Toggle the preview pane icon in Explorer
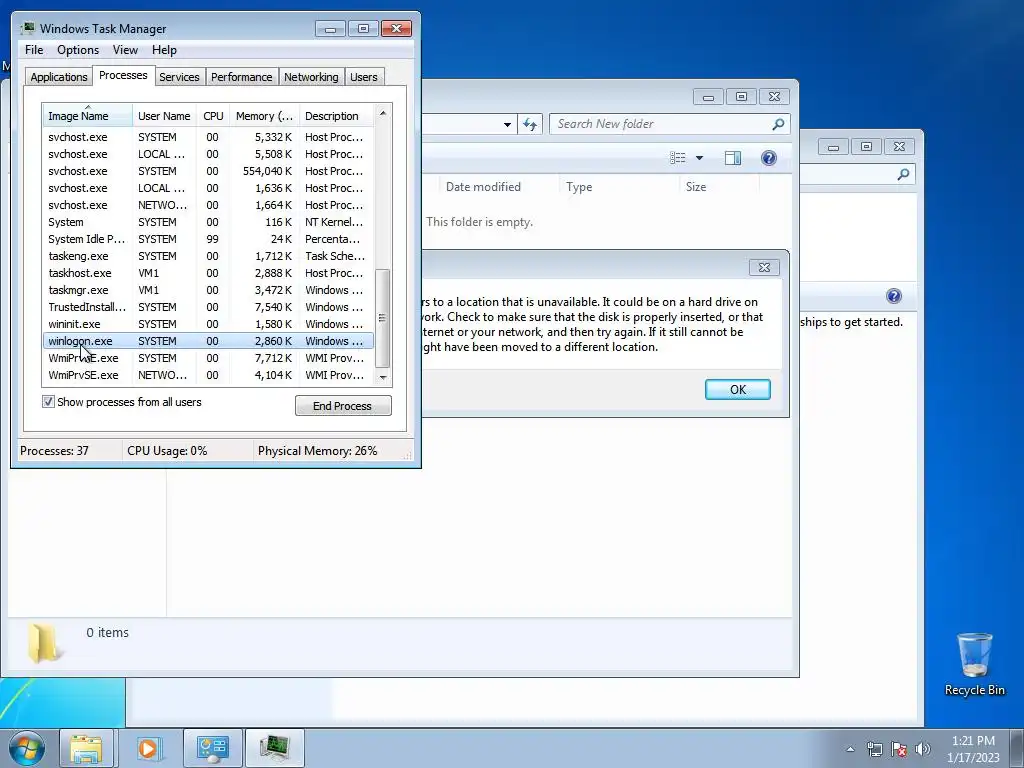1024x768 pixels. 733,158
